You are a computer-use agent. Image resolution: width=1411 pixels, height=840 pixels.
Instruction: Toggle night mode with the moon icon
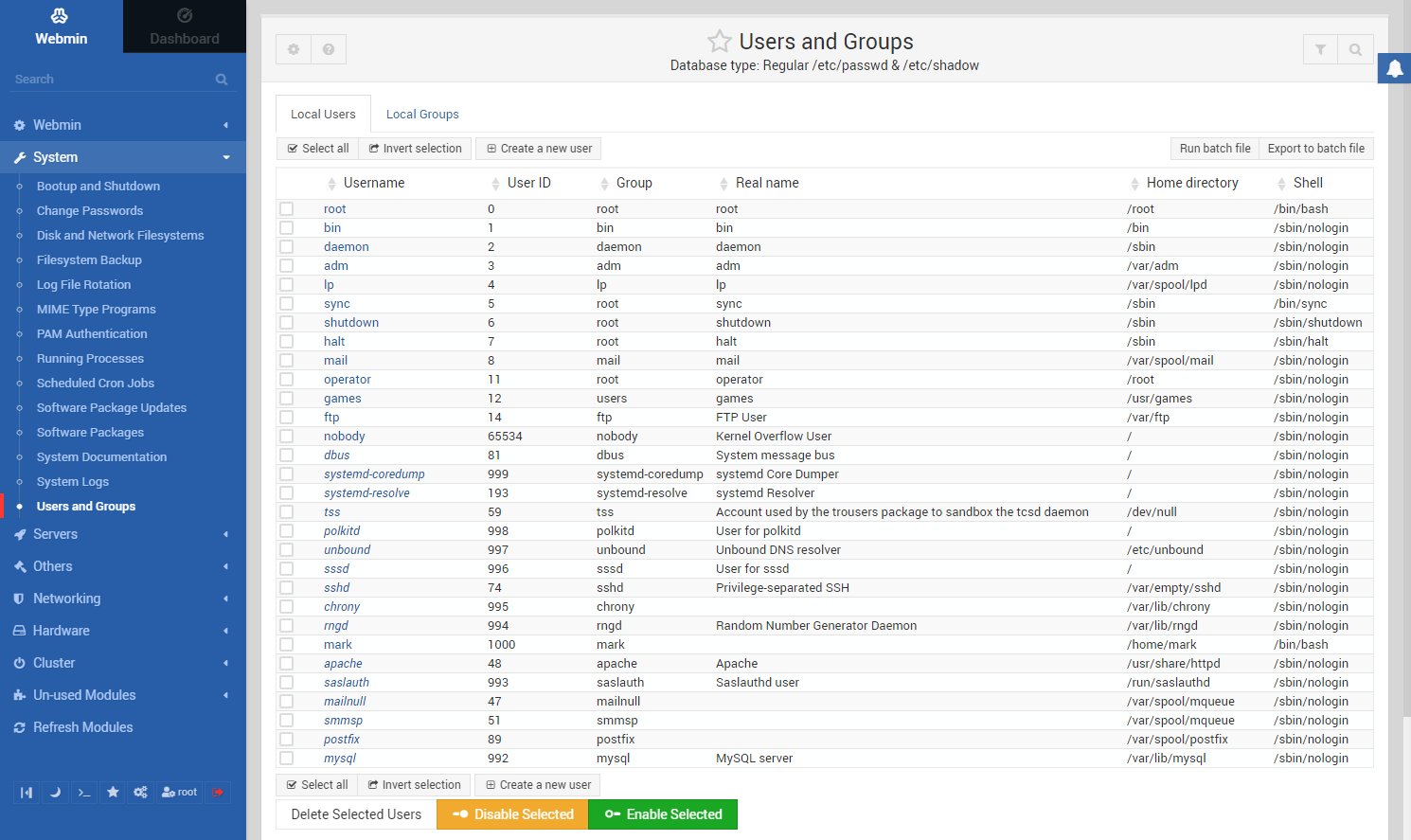click(55, 793)
